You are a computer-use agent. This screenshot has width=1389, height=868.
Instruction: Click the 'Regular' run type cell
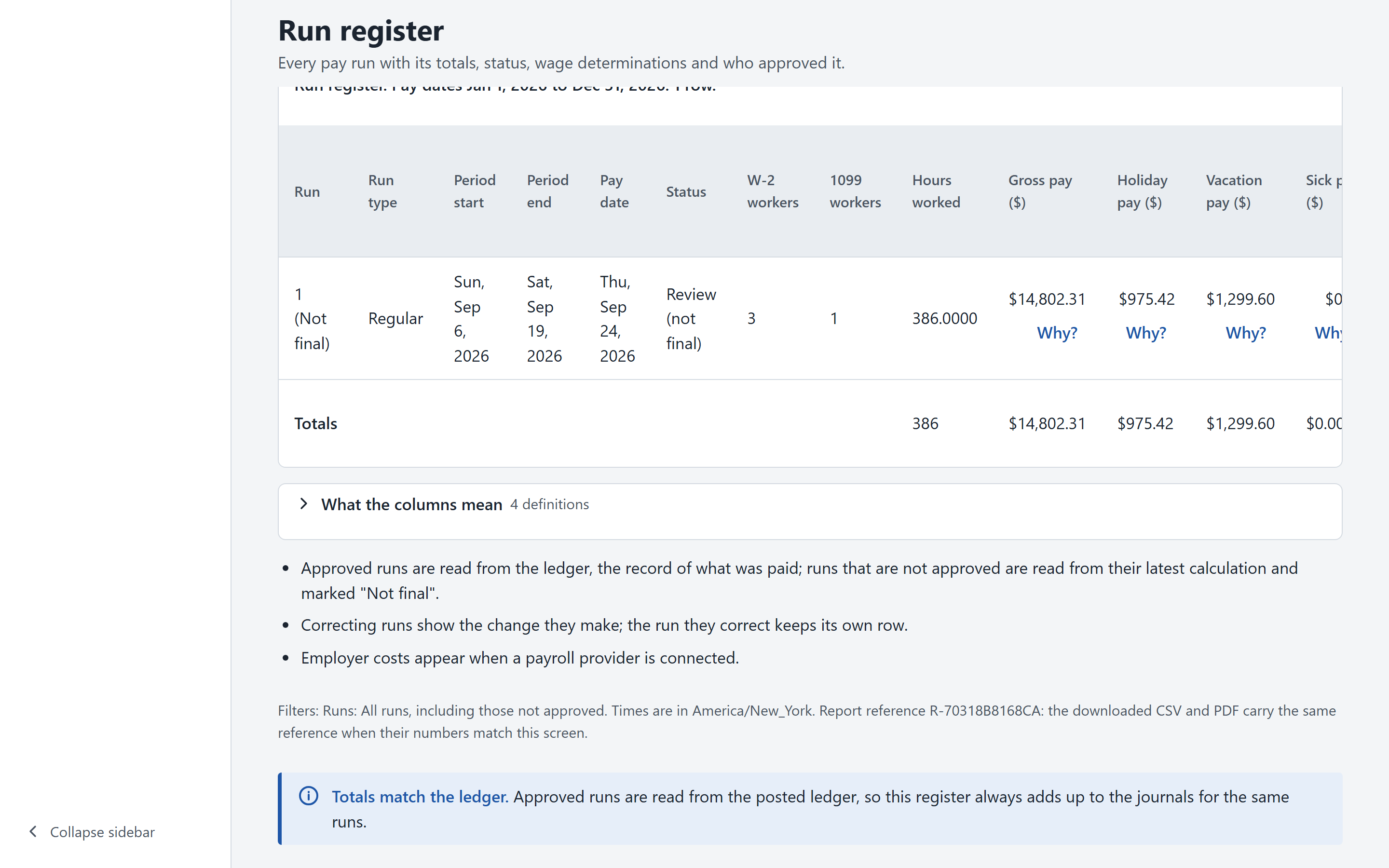(395, 319)
